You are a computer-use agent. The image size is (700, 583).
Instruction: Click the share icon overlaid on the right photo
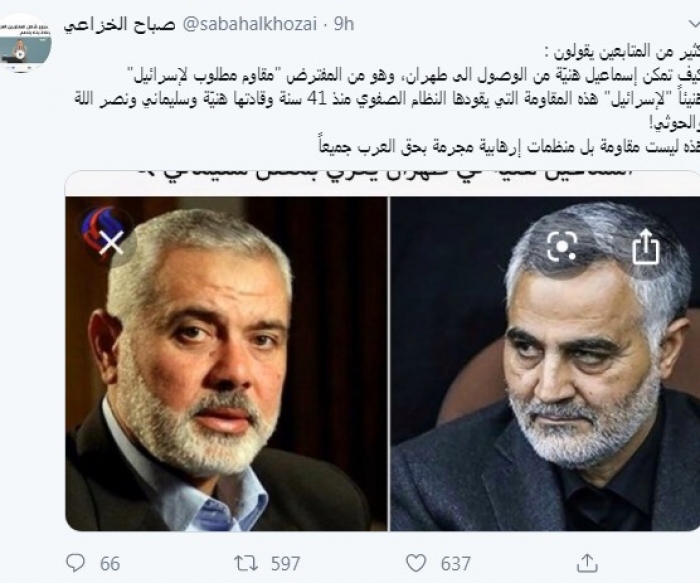tap(646, 246)
